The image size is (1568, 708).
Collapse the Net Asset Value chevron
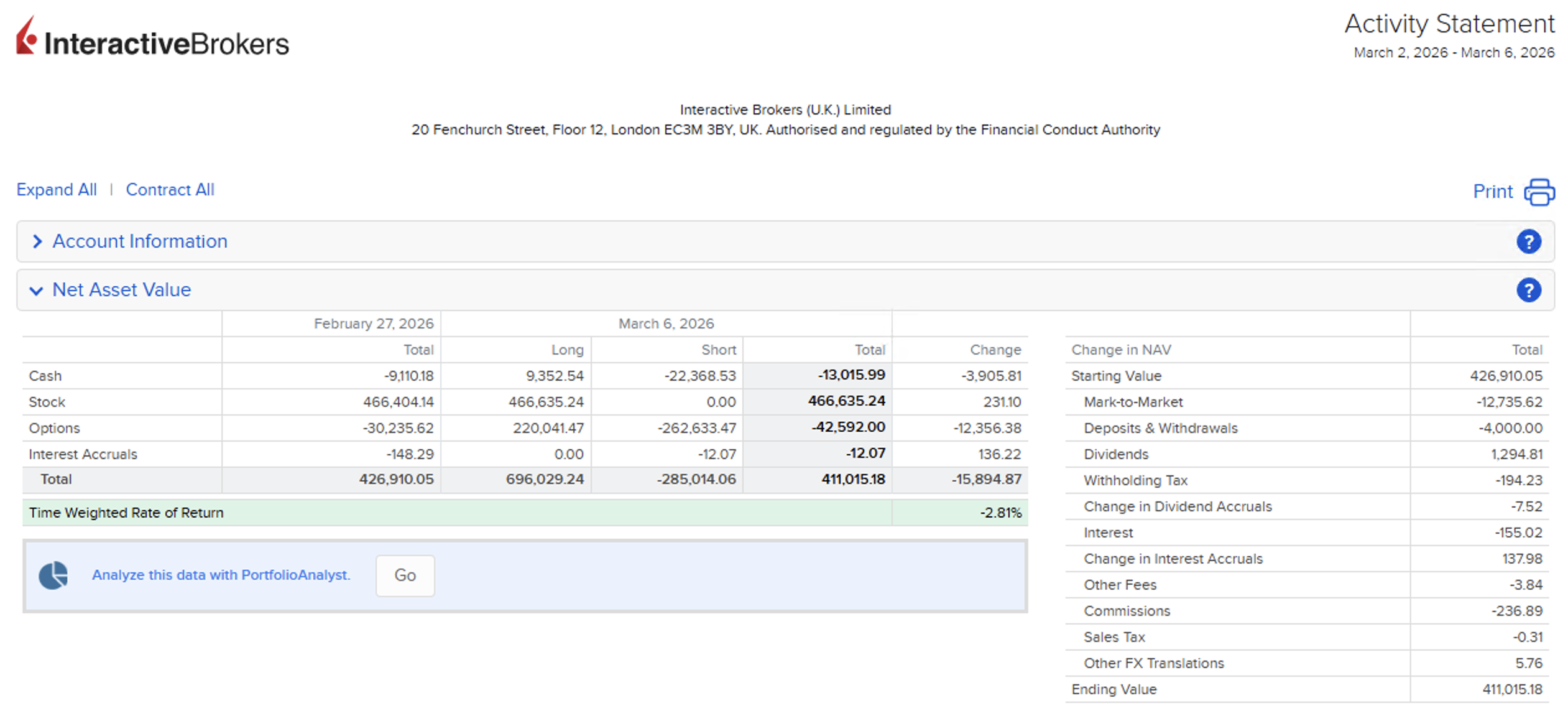click(x=36, y=291)
